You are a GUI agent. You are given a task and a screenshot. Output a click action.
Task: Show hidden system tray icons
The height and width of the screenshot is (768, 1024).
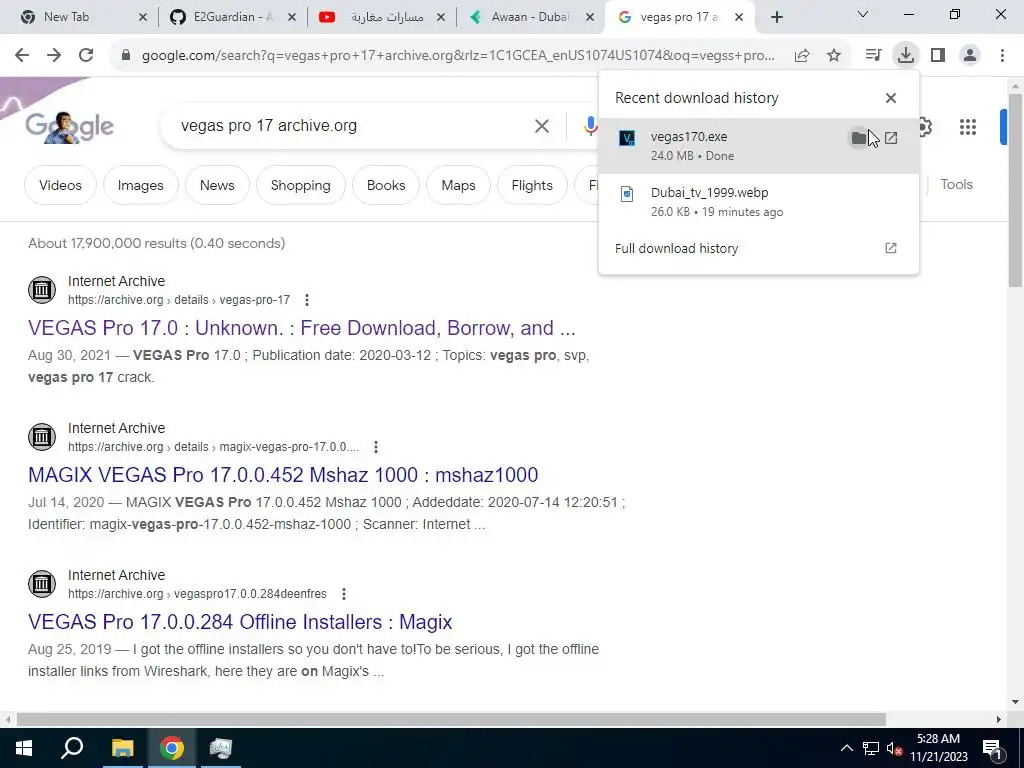point(846,748)
